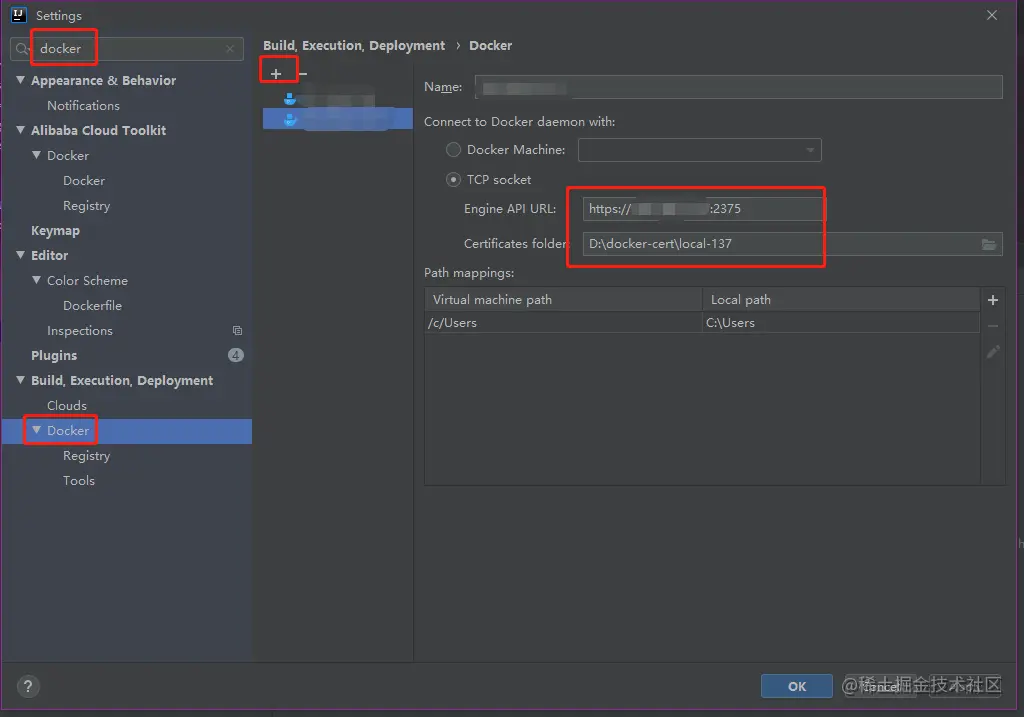Select the /c/Users cell
Image resolution: width=1024 pixels, height=717 pixels.
[564, 323]
